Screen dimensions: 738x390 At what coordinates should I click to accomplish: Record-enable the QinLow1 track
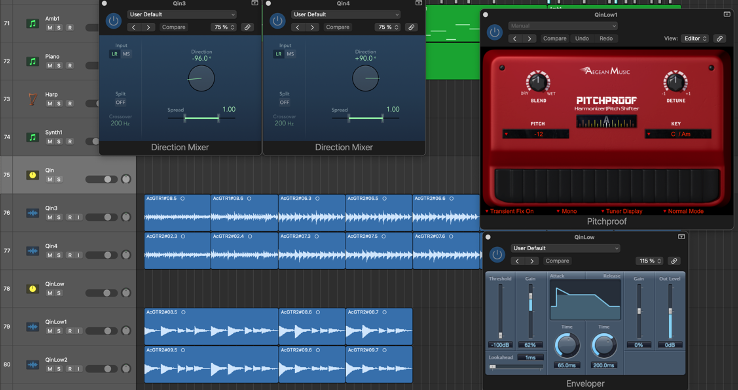pos(70,331)
